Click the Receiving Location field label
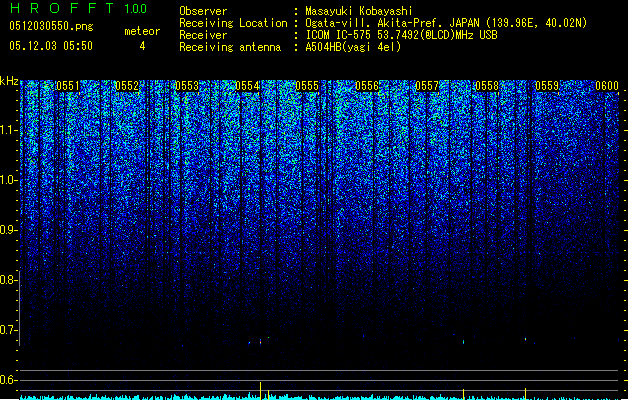Image resolution: width=629 pixels, height=400 pixels. click(233, 23)
